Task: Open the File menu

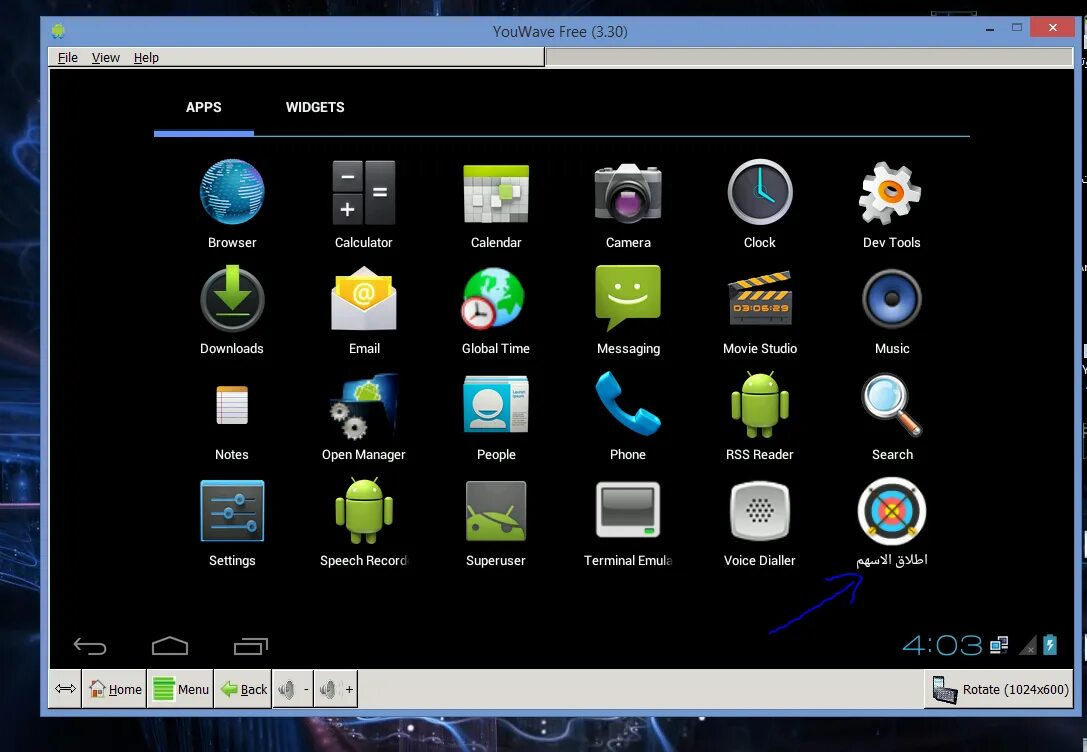Action: pyautogui.click(x=67, y=58)
